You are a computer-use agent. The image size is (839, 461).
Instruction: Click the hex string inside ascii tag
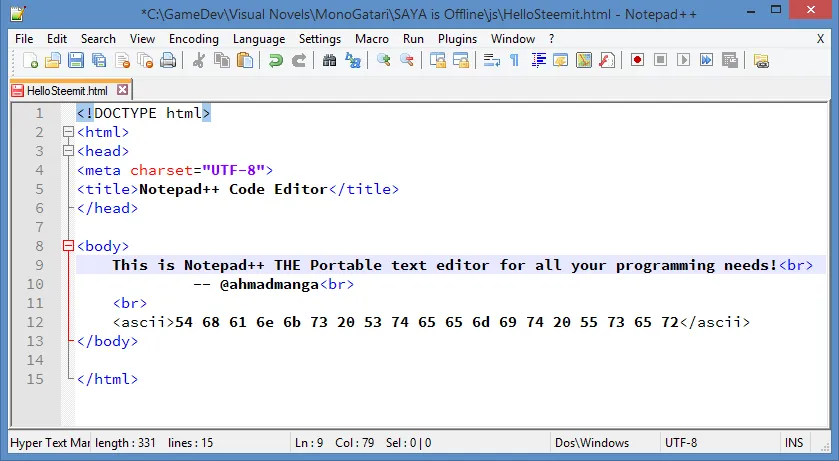[426, 322]
